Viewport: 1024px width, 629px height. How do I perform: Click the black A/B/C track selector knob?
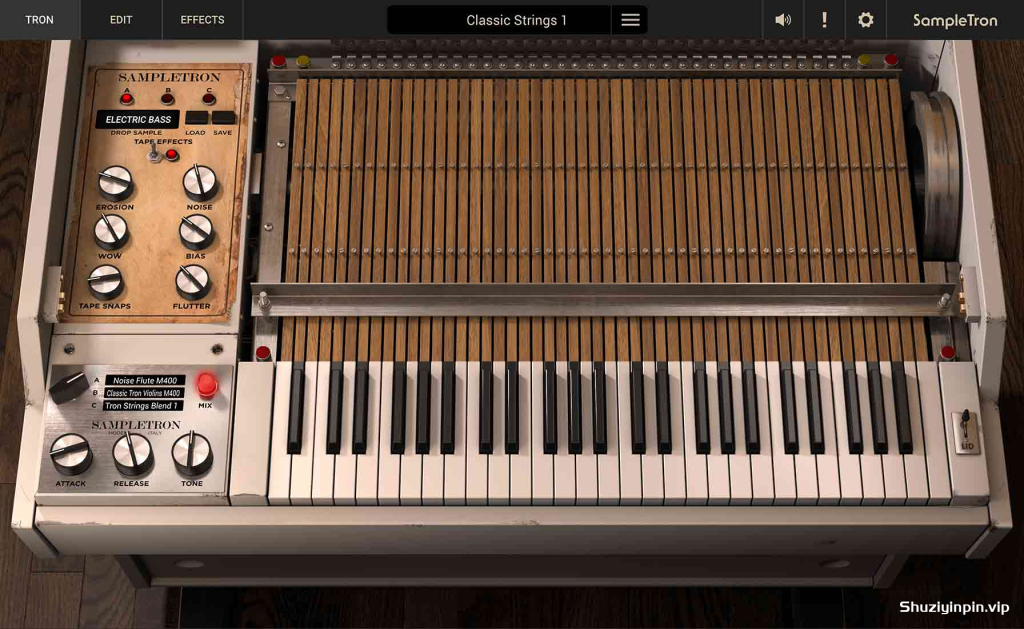pos(69,387)
